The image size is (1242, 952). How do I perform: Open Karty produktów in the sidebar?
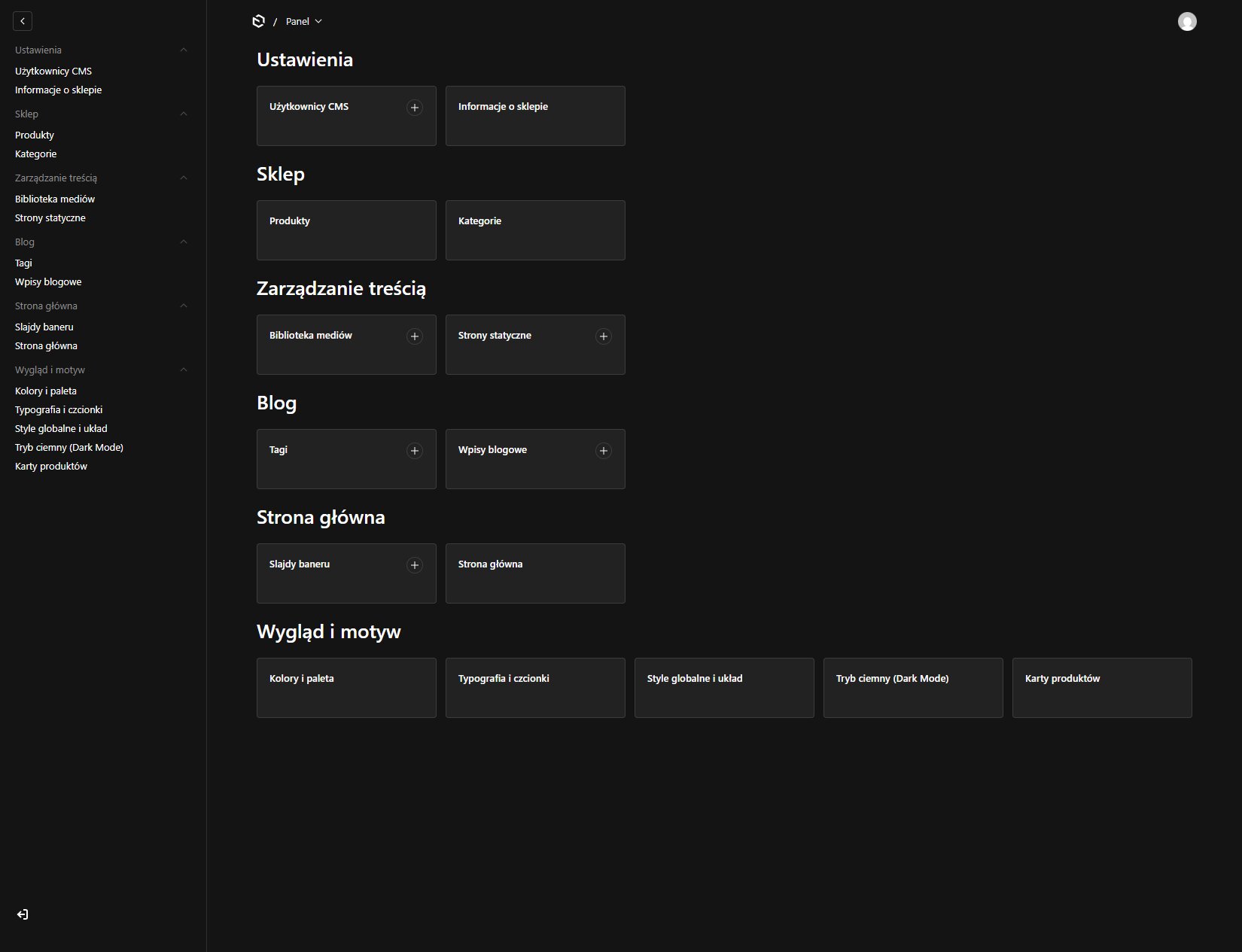coord(51,466)
